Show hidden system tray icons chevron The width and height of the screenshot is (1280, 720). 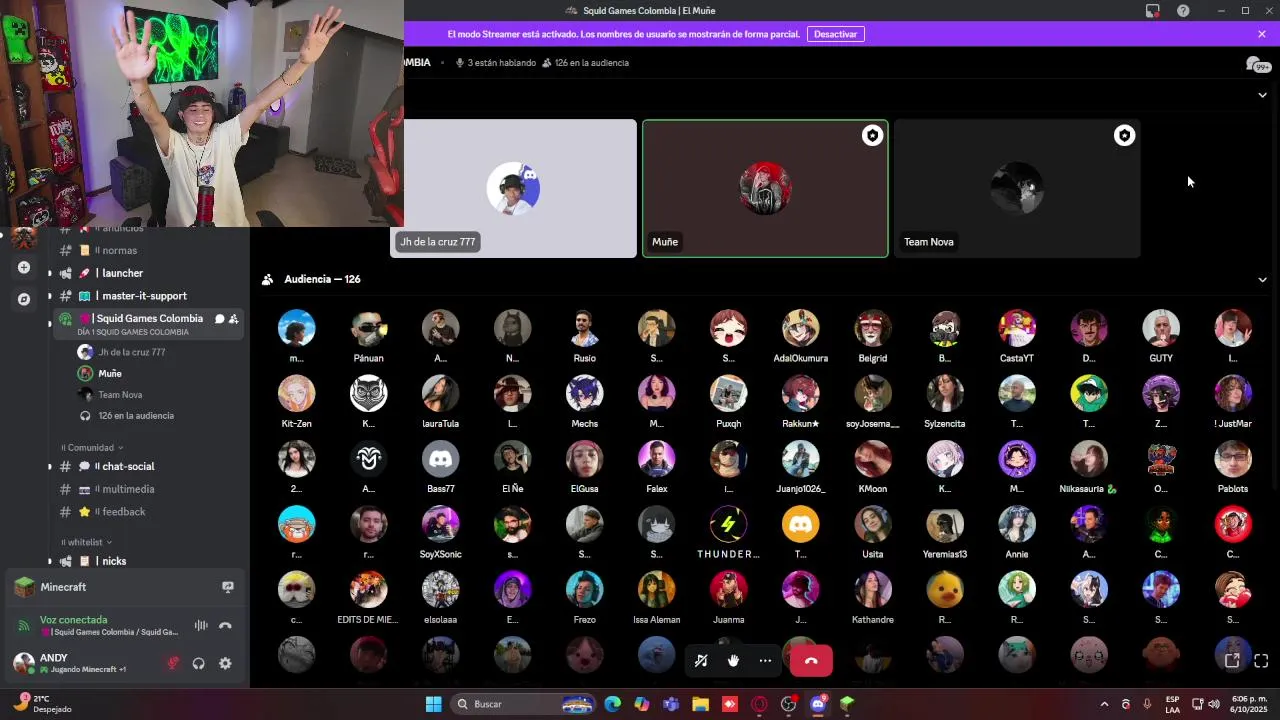(1104, 704)
